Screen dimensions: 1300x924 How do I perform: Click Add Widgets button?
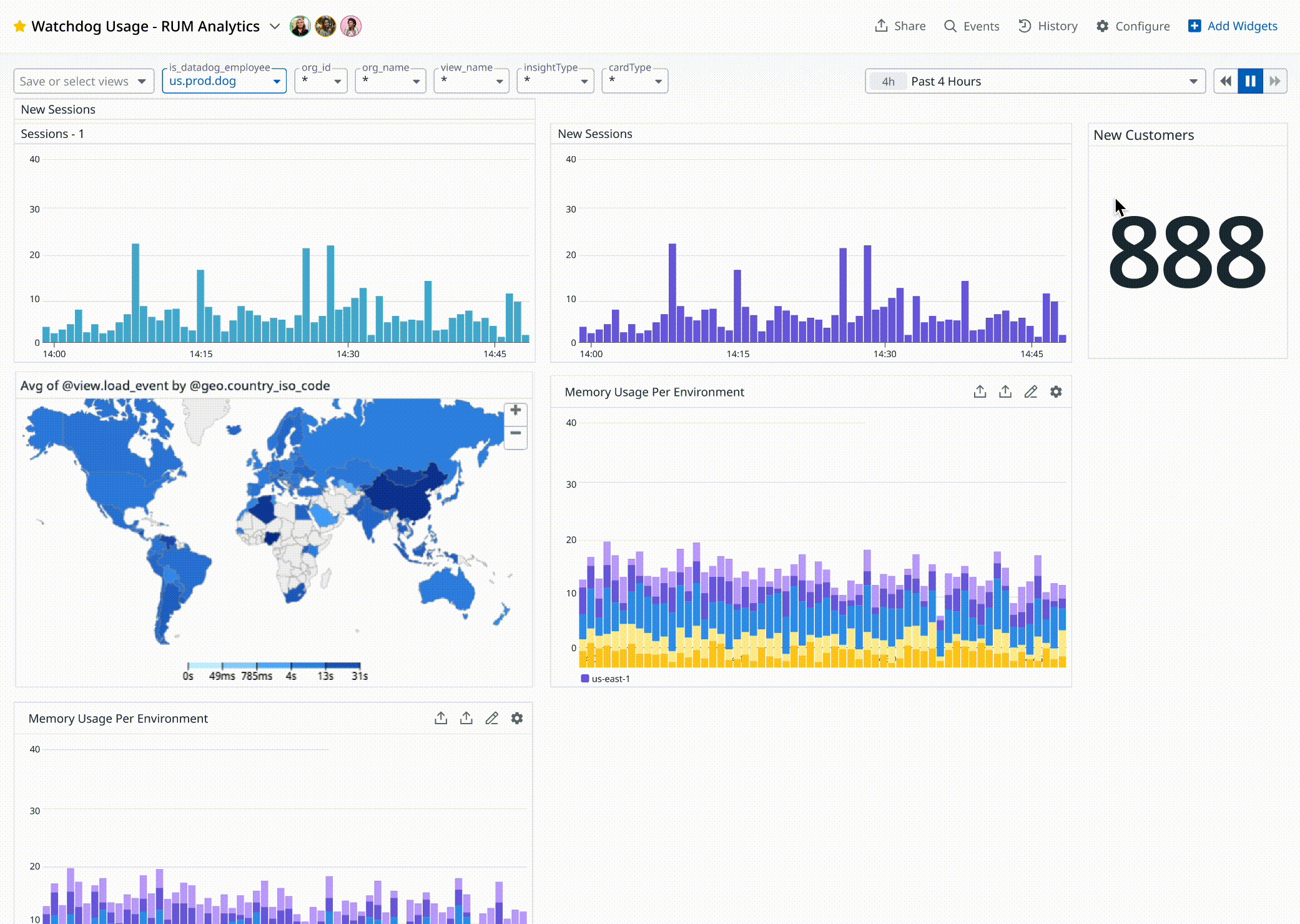pyautogui.click(x=1233, y=26)
